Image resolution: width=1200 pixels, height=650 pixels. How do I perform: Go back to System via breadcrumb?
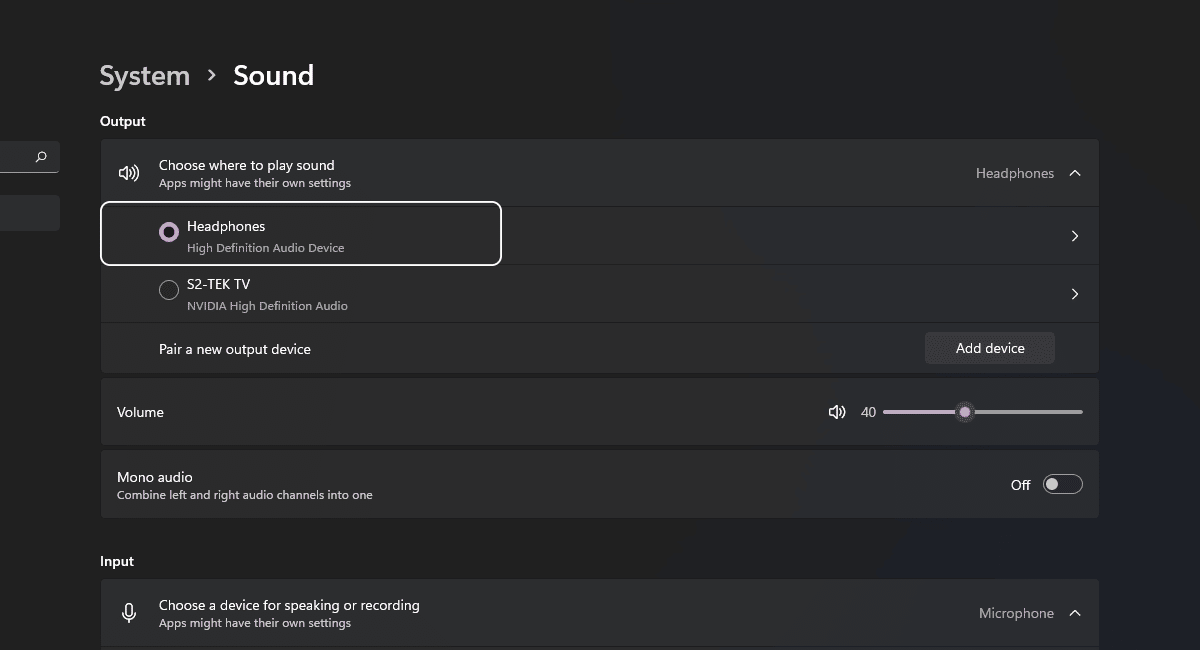[x=145, y=76]
